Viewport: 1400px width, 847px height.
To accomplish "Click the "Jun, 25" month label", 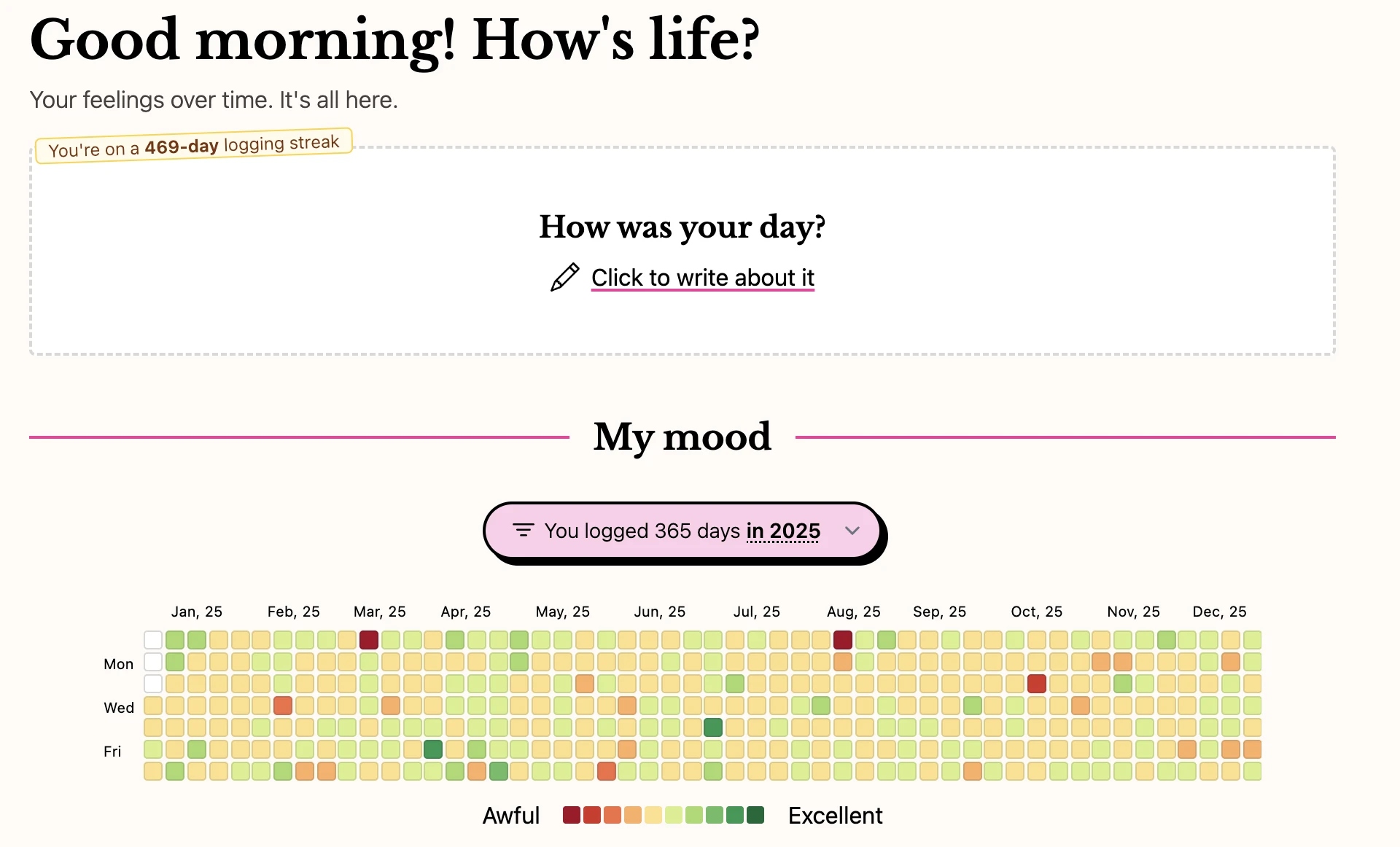I will (x=659, y=612).
